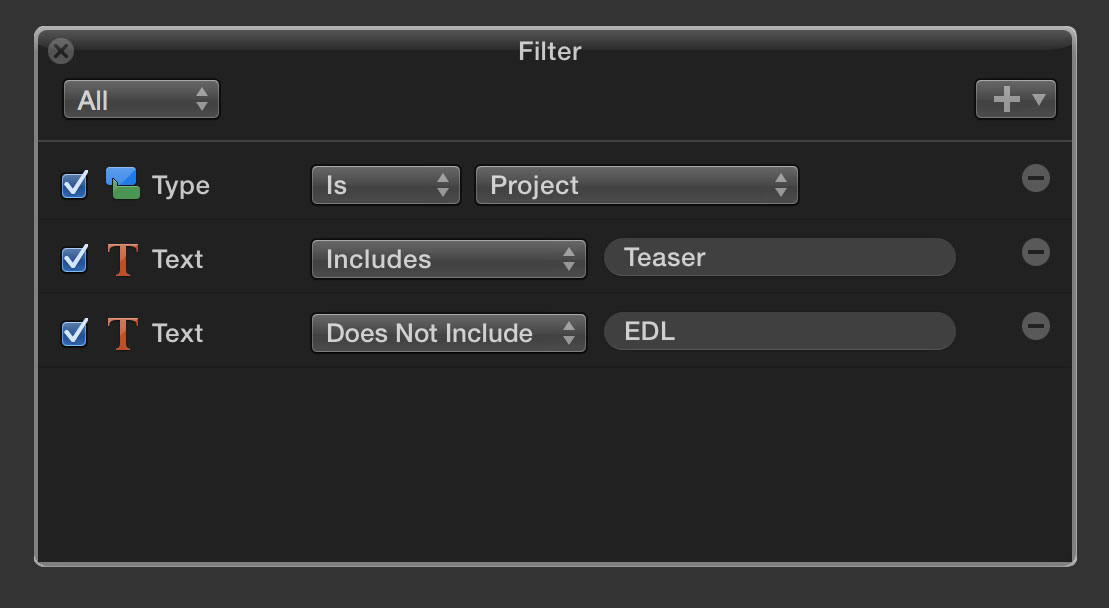Click the Filter window title
Screen dimensions: 1109x608
[x=550, y=51]
